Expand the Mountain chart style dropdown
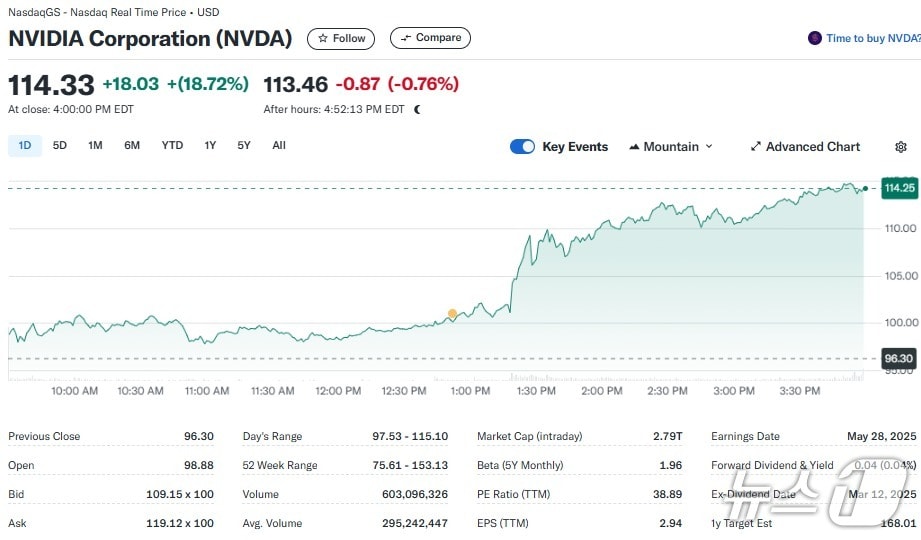 709,147
